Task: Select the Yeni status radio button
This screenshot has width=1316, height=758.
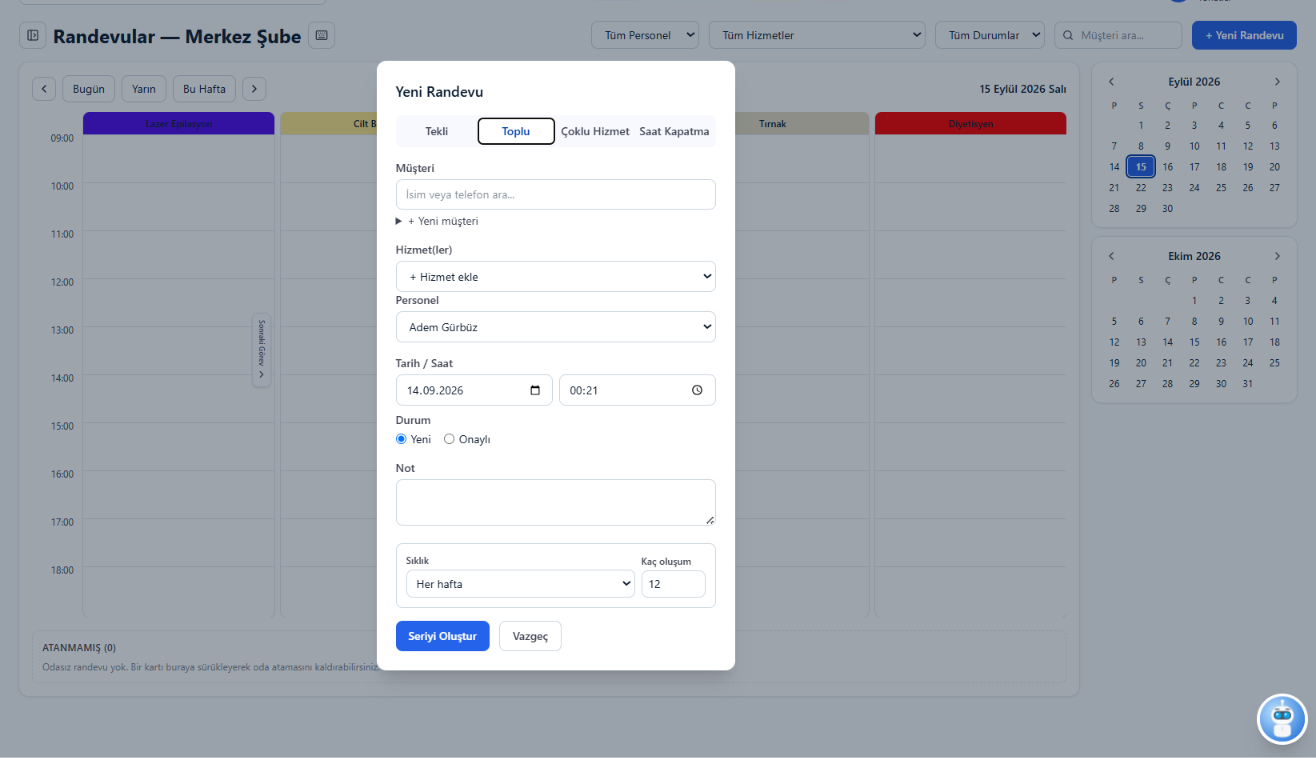Action: [x=401, y=439]
